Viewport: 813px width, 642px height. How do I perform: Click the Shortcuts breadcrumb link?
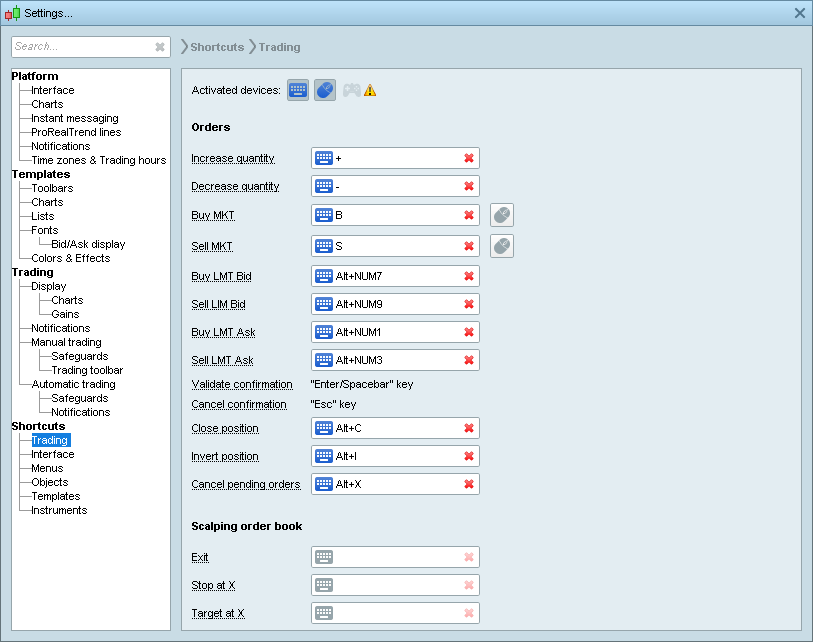(x=217, y=47)
